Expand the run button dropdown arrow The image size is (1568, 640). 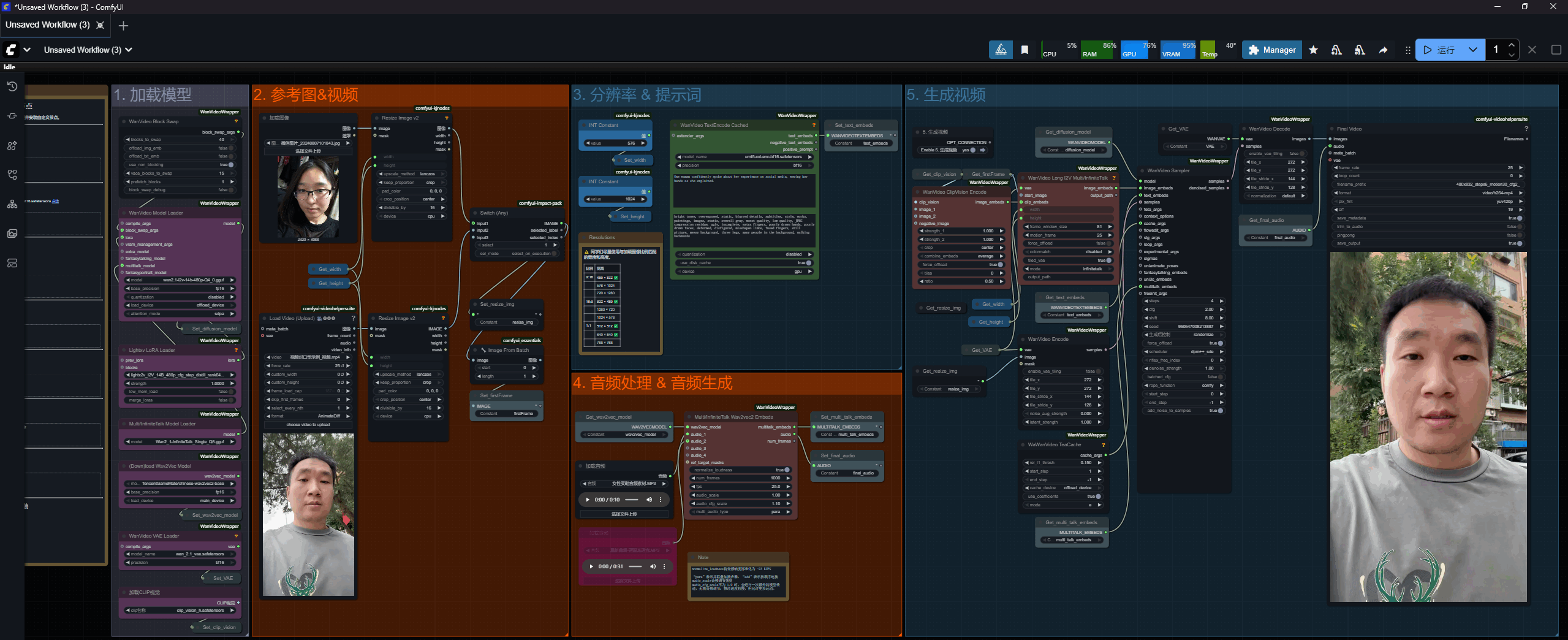tap(1472, 50)
